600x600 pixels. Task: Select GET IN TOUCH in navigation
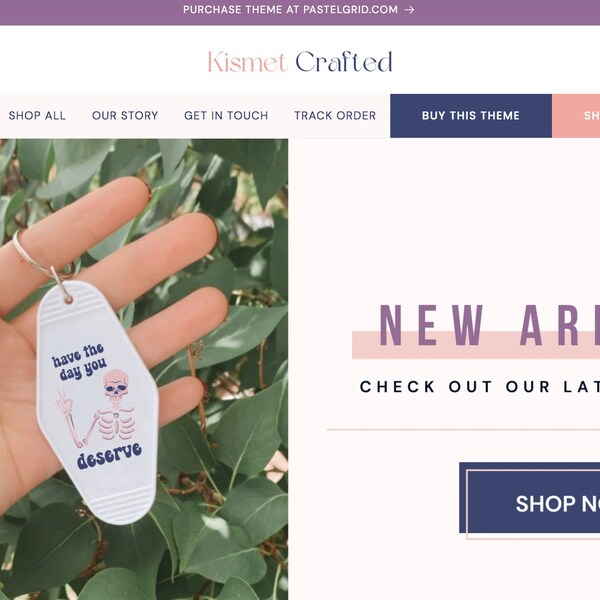click(x=226, y=116)
